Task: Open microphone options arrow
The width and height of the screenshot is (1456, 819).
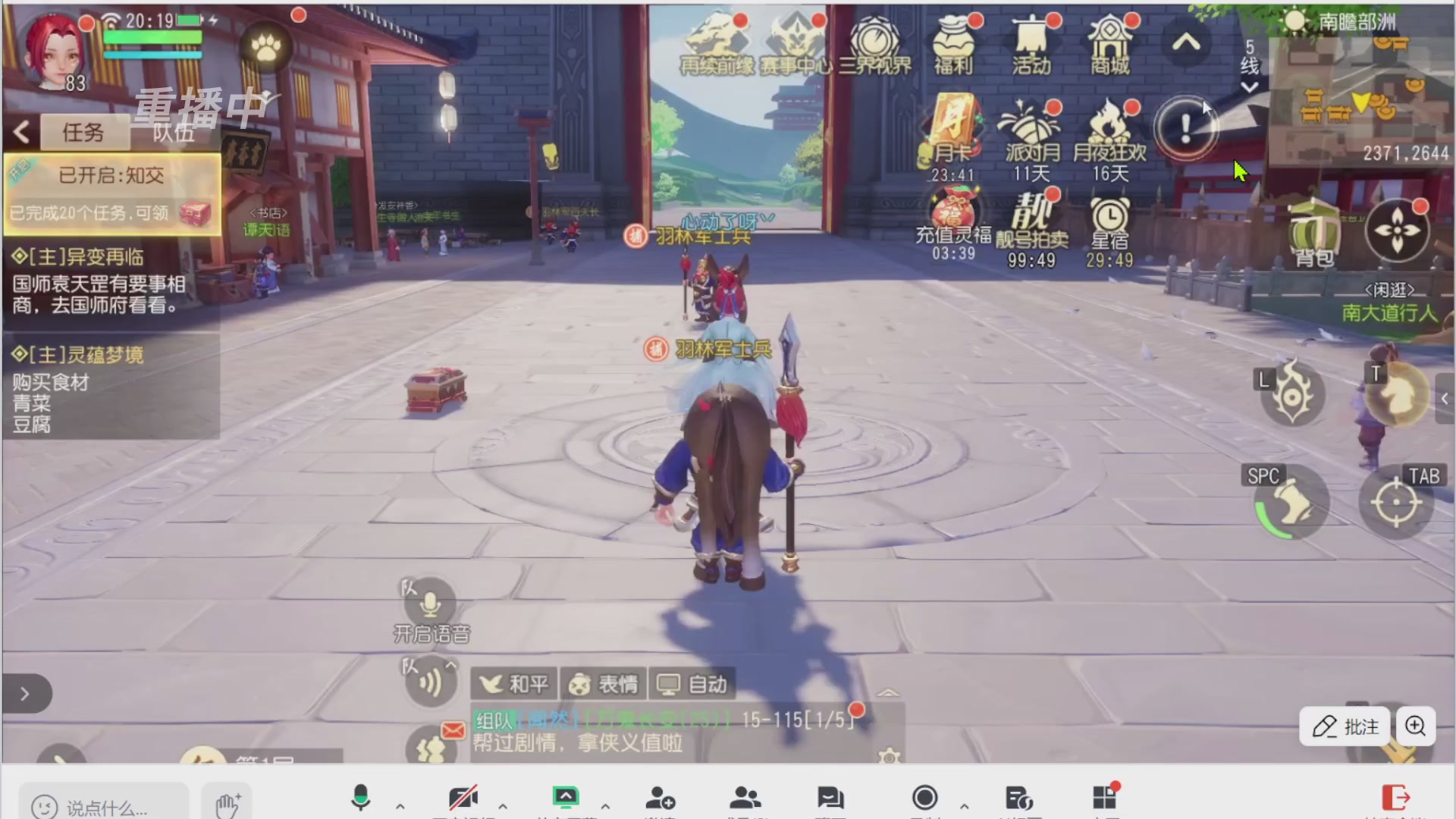Action: pyautogui.click(x=400, y=806)
